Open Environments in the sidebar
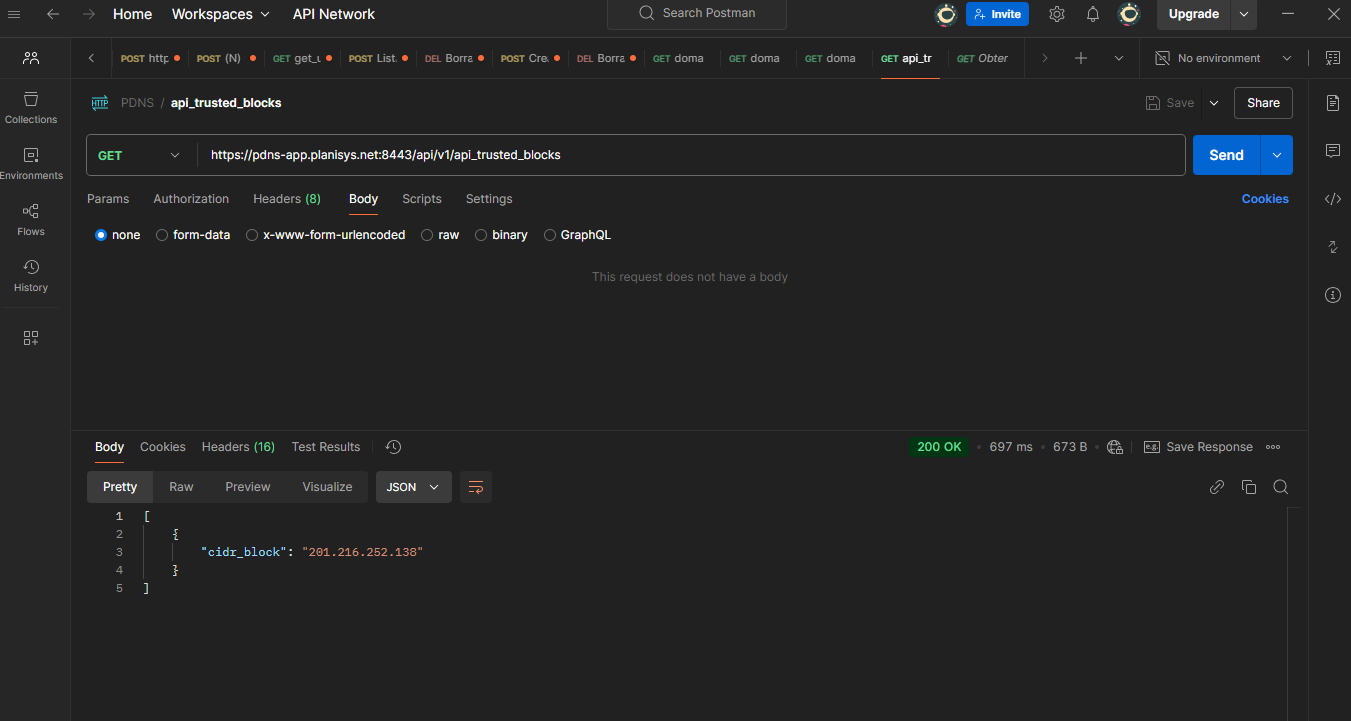The width and height of the screenshot is (1351, 721). pos(31,164)
